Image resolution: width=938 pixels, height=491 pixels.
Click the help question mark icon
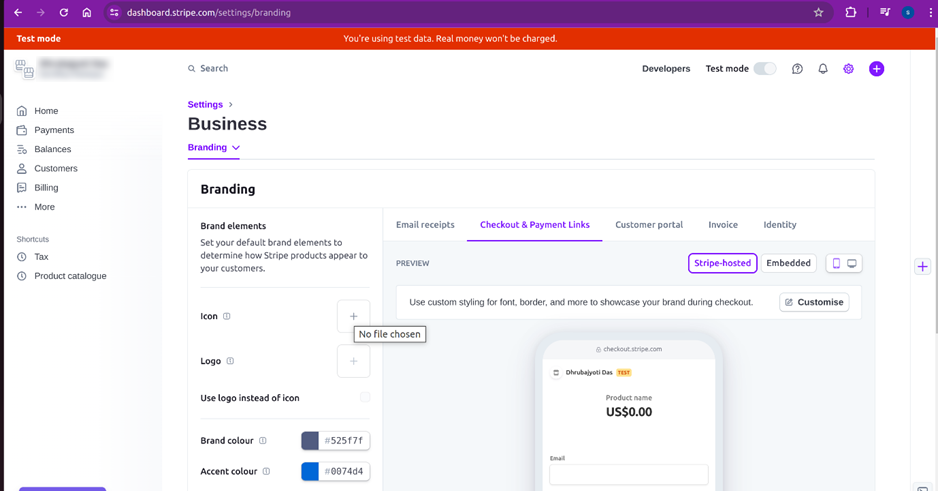[797, 69]
